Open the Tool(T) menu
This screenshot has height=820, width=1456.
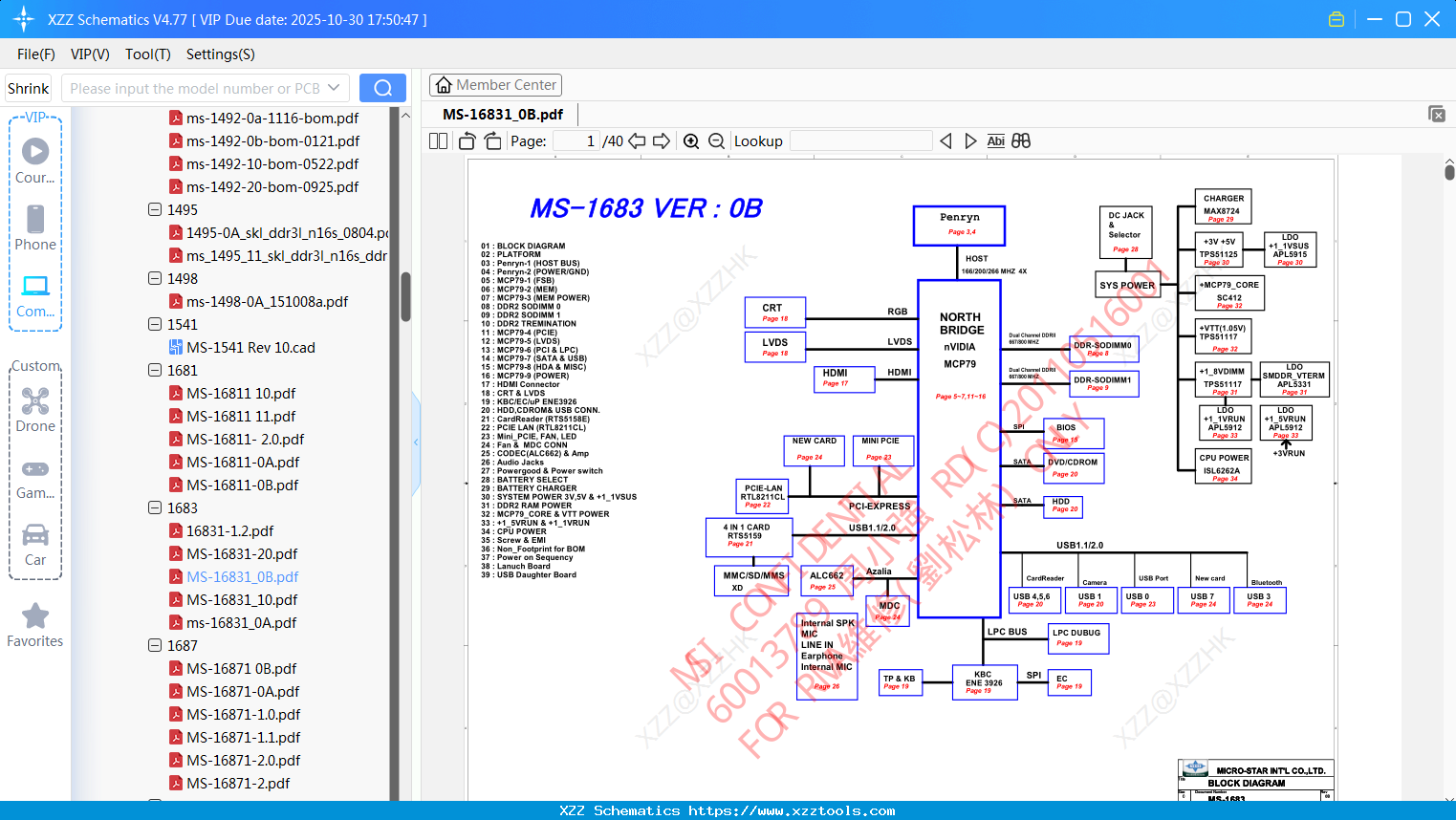[x=147, y=54]
